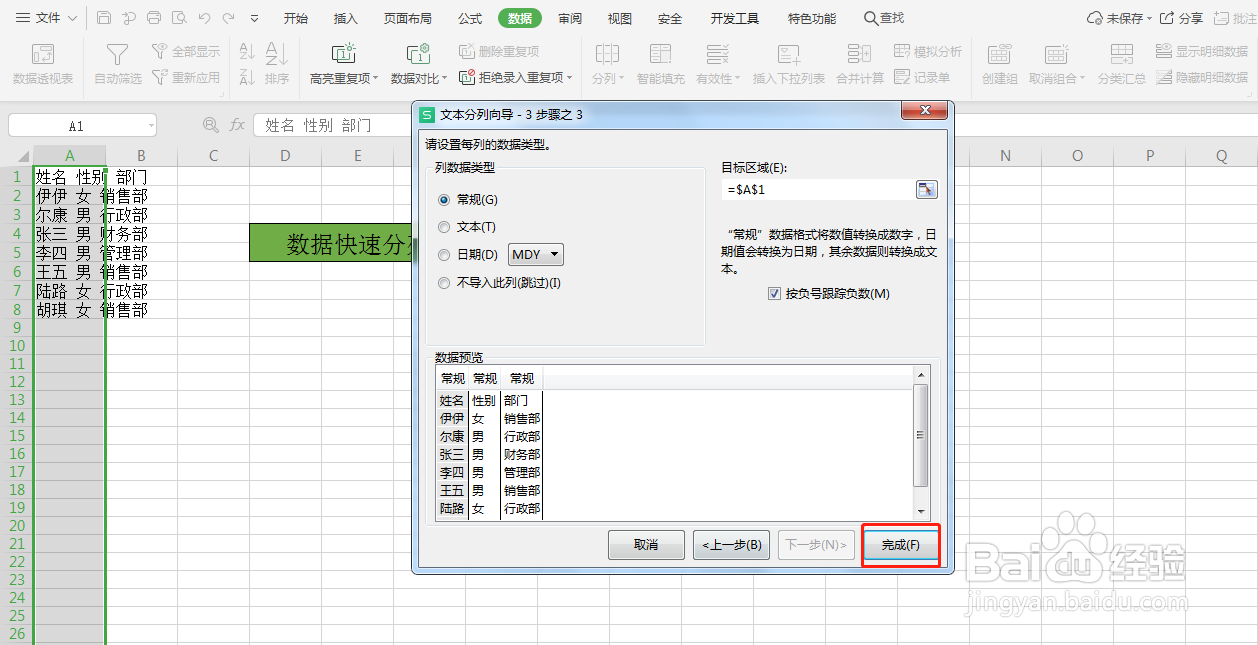The height and width of the screenshot is (645, 1258).
Task: Close the 文本分列向导 dialog
Action: (x=925, y=110)
